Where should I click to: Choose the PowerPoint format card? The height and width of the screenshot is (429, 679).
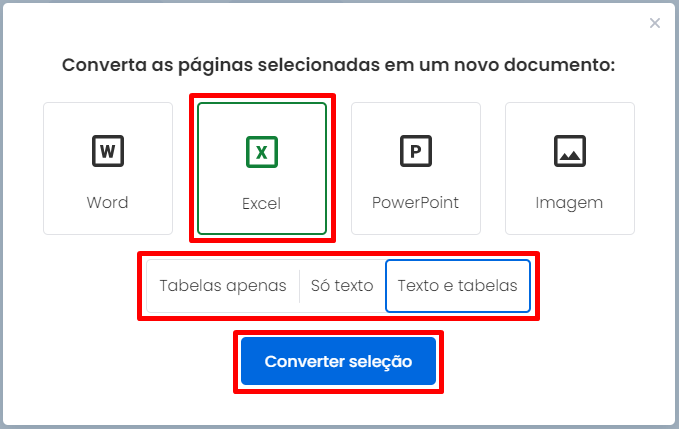click(x=416, y=168)
